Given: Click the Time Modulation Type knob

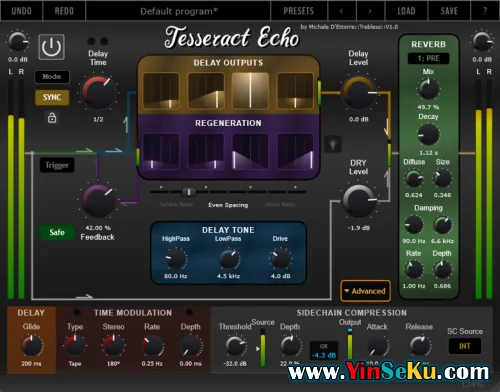Looking at the screenshot, I should click(75, 346).
